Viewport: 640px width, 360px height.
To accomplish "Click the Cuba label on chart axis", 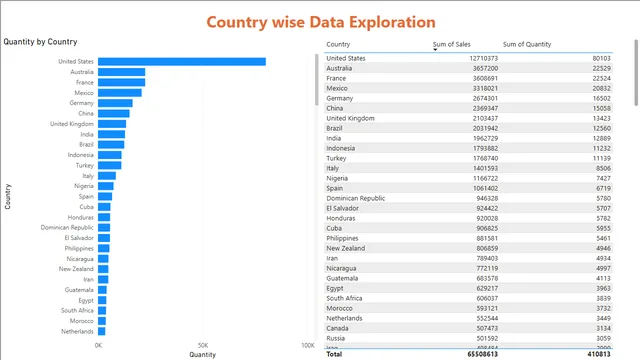I will point(87,207).
